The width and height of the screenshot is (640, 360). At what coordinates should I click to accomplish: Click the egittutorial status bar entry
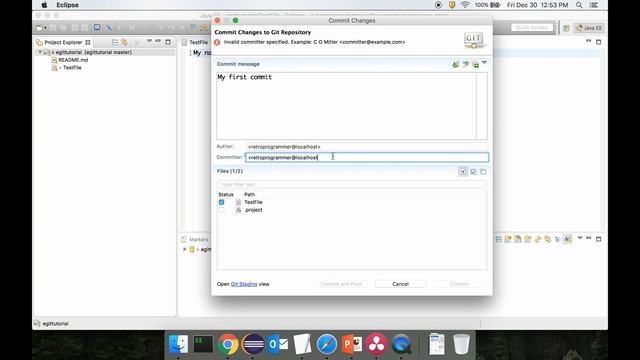(51, 323)
